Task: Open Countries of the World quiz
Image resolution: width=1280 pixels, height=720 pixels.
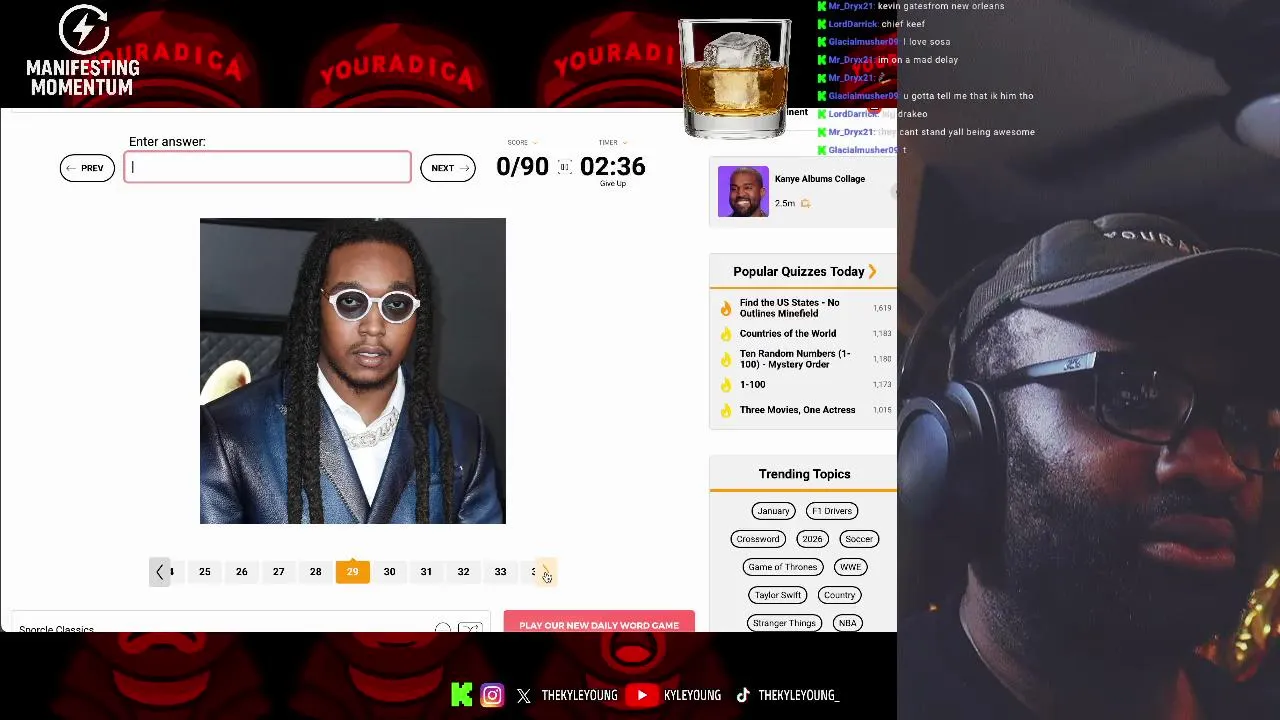Action: (788, 334)
